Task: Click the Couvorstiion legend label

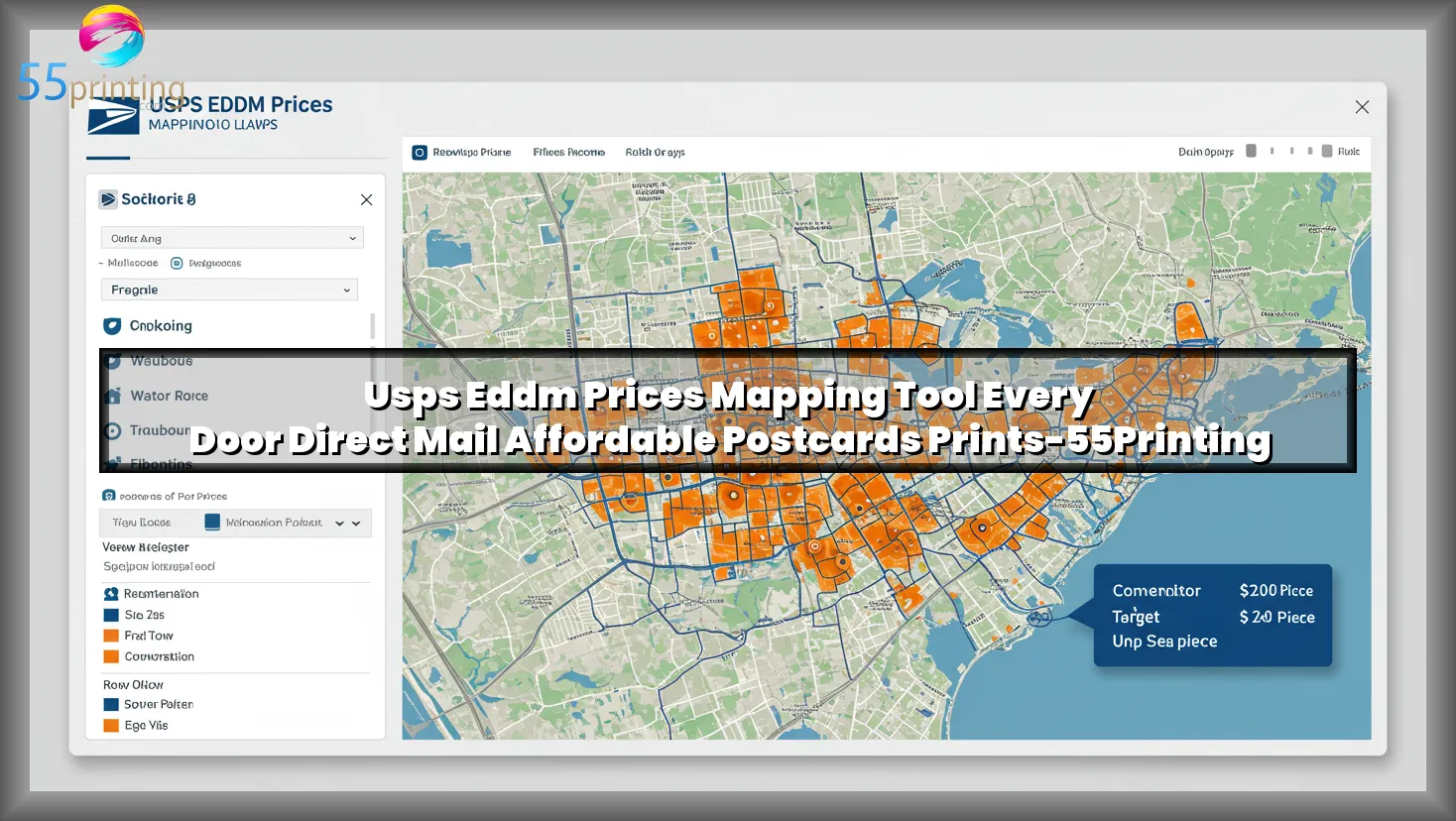Action: point(160,656)
